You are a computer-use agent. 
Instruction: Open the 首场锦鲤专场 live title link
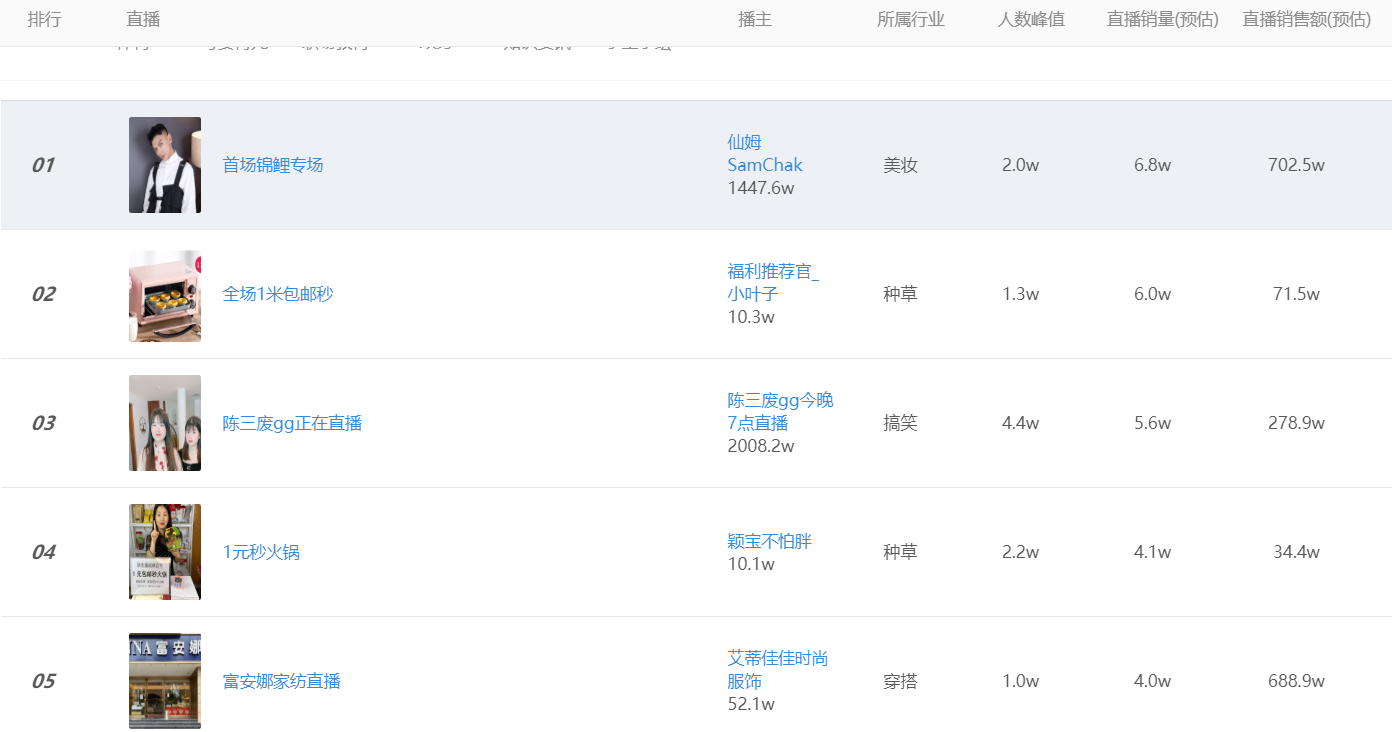click(x=273, y=165)
